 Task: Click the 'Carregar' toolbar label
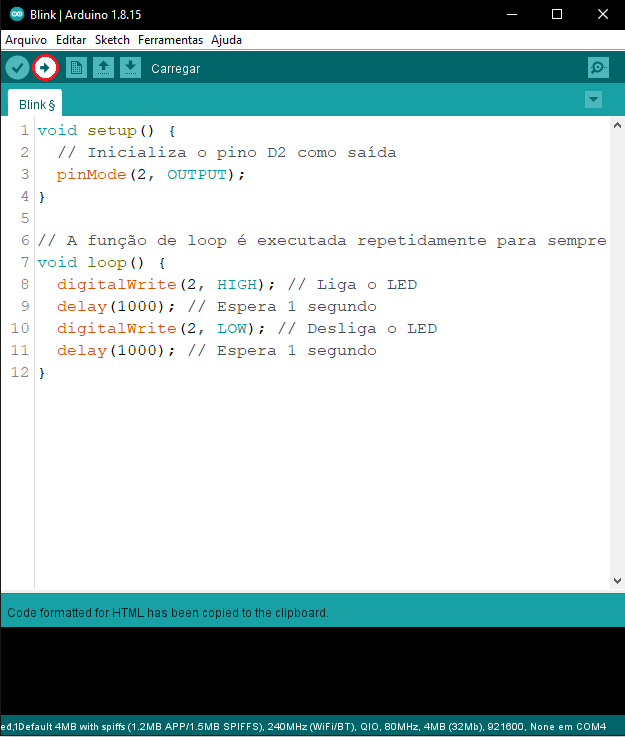(x=175, y=69)
